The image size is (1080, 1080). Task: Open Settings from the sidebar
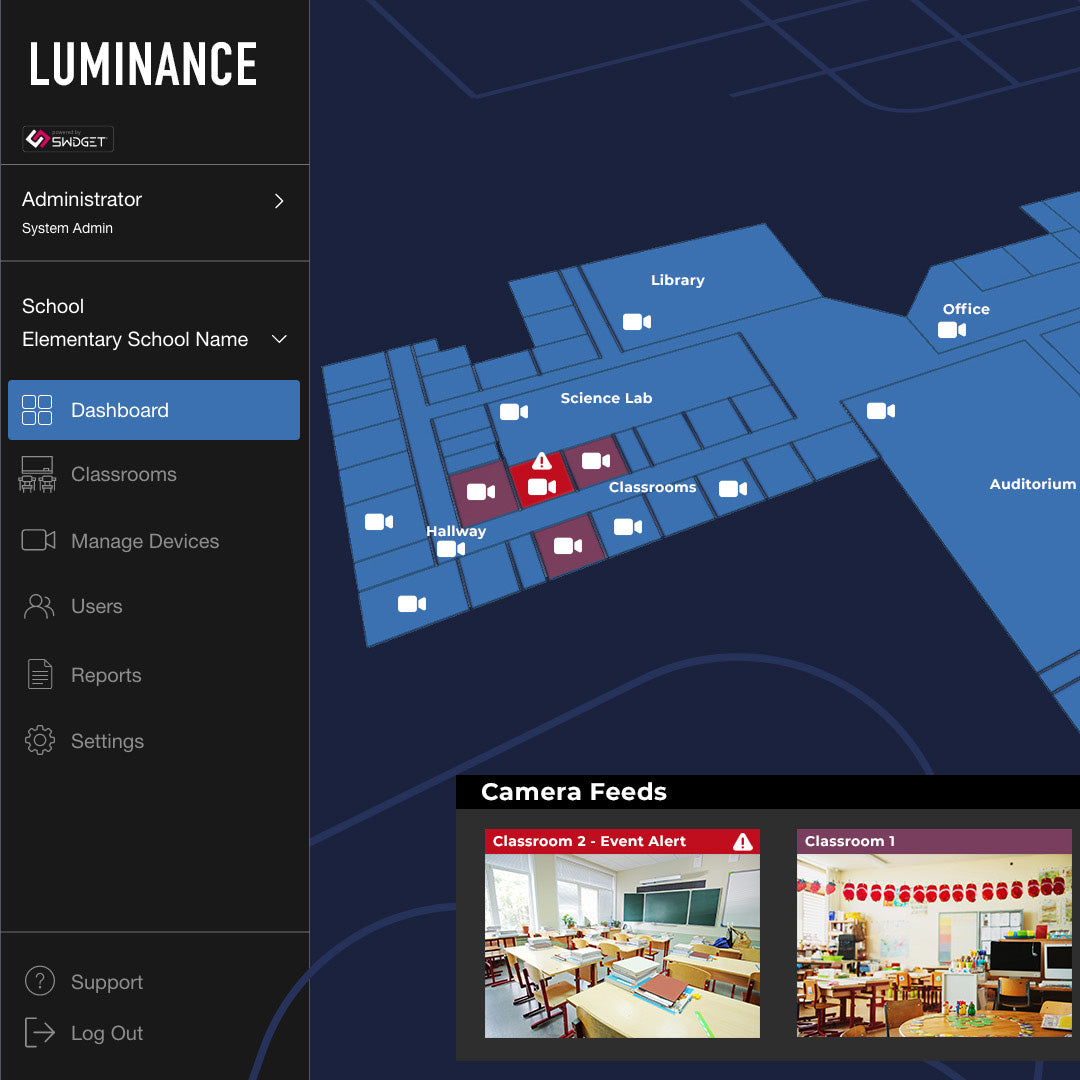(x=107, y=741)
